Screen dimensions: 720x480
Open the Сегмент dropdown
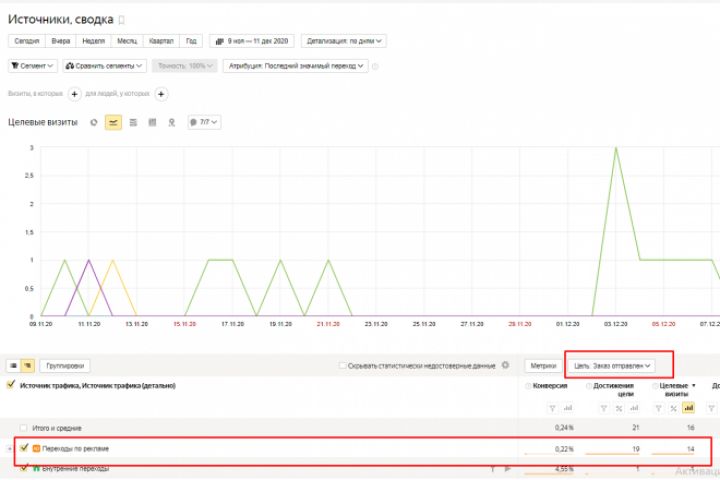(x=33, y=66)
